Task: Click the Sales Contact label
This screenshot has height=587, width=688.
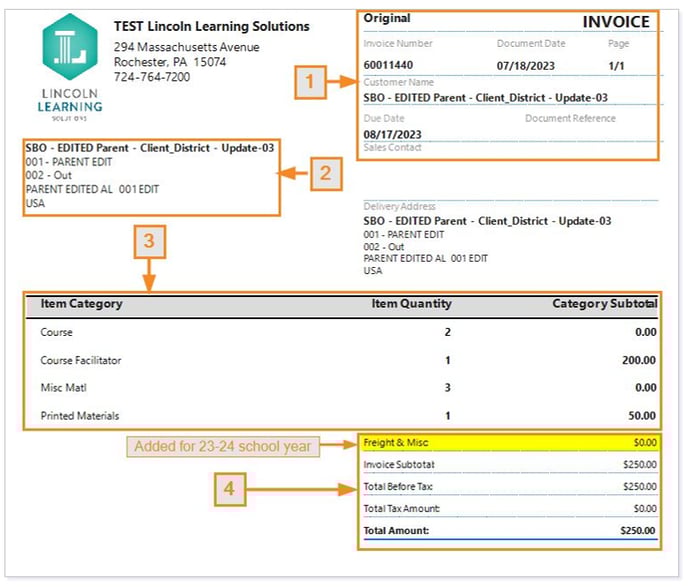Action: pyautogui.click(x=392, y=147)
